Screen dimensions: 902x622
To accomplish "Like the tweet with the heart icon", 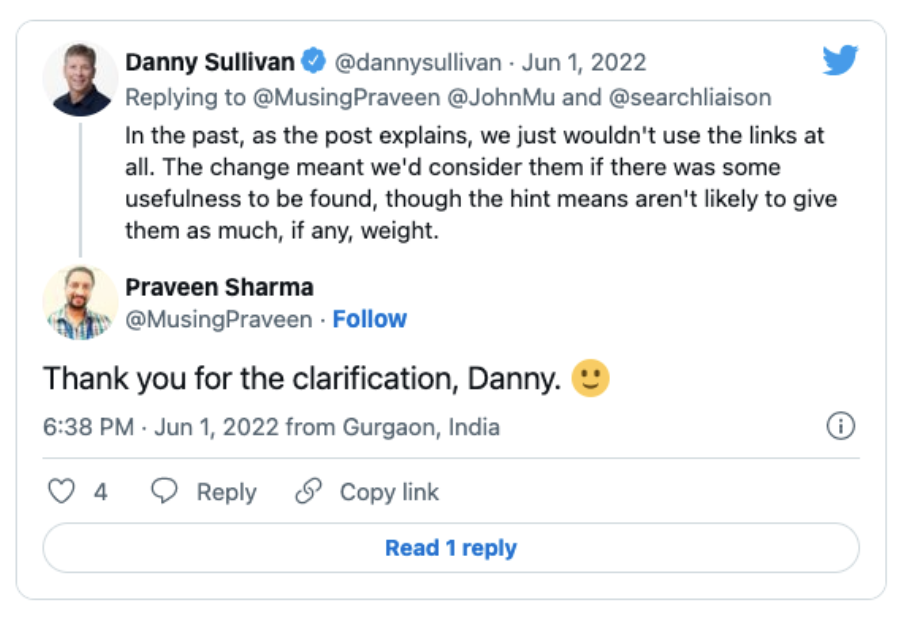I will click(x=62, y=491).
